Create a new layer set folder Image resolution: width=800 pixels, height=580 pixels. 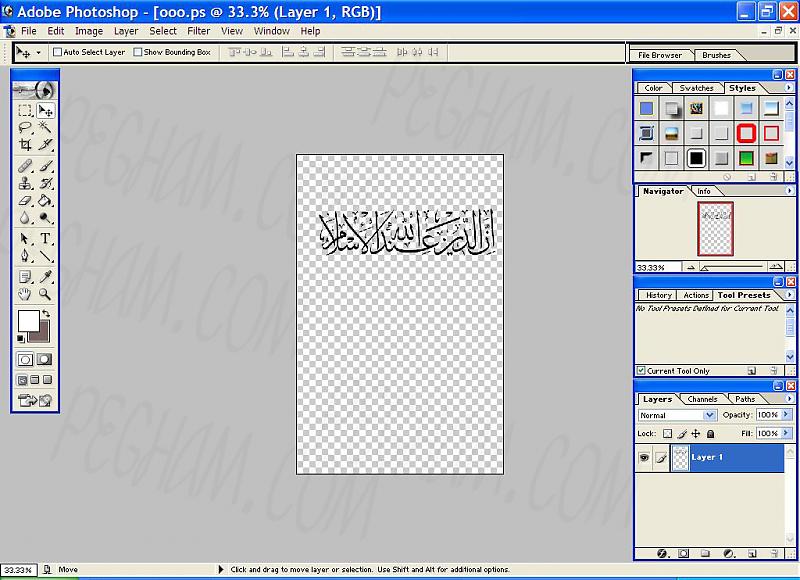706,553
